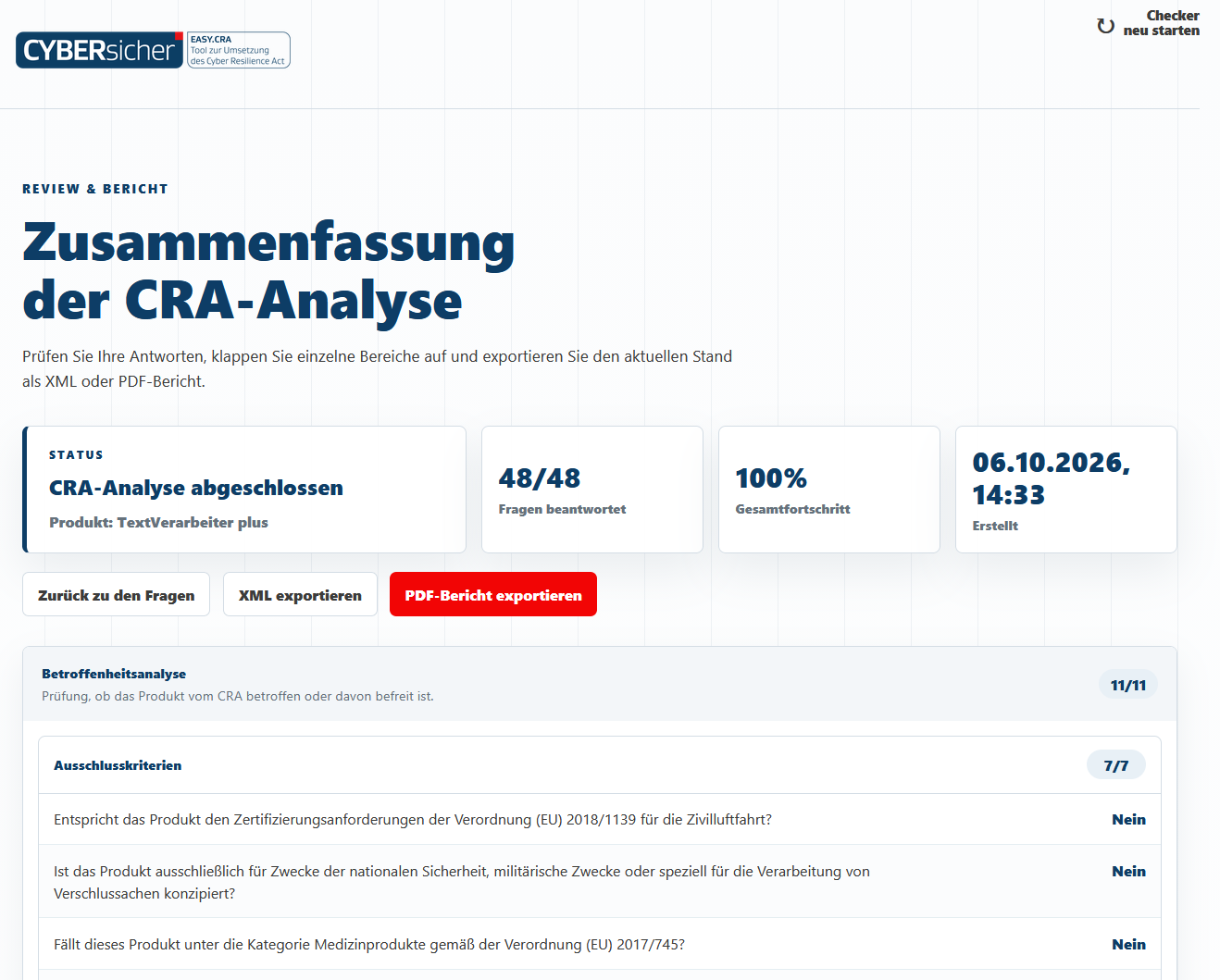This screenshot has width=1220, height=980.
Task: Click the PDF-Bericht exportieren button
Action: [x=493, y=595]
